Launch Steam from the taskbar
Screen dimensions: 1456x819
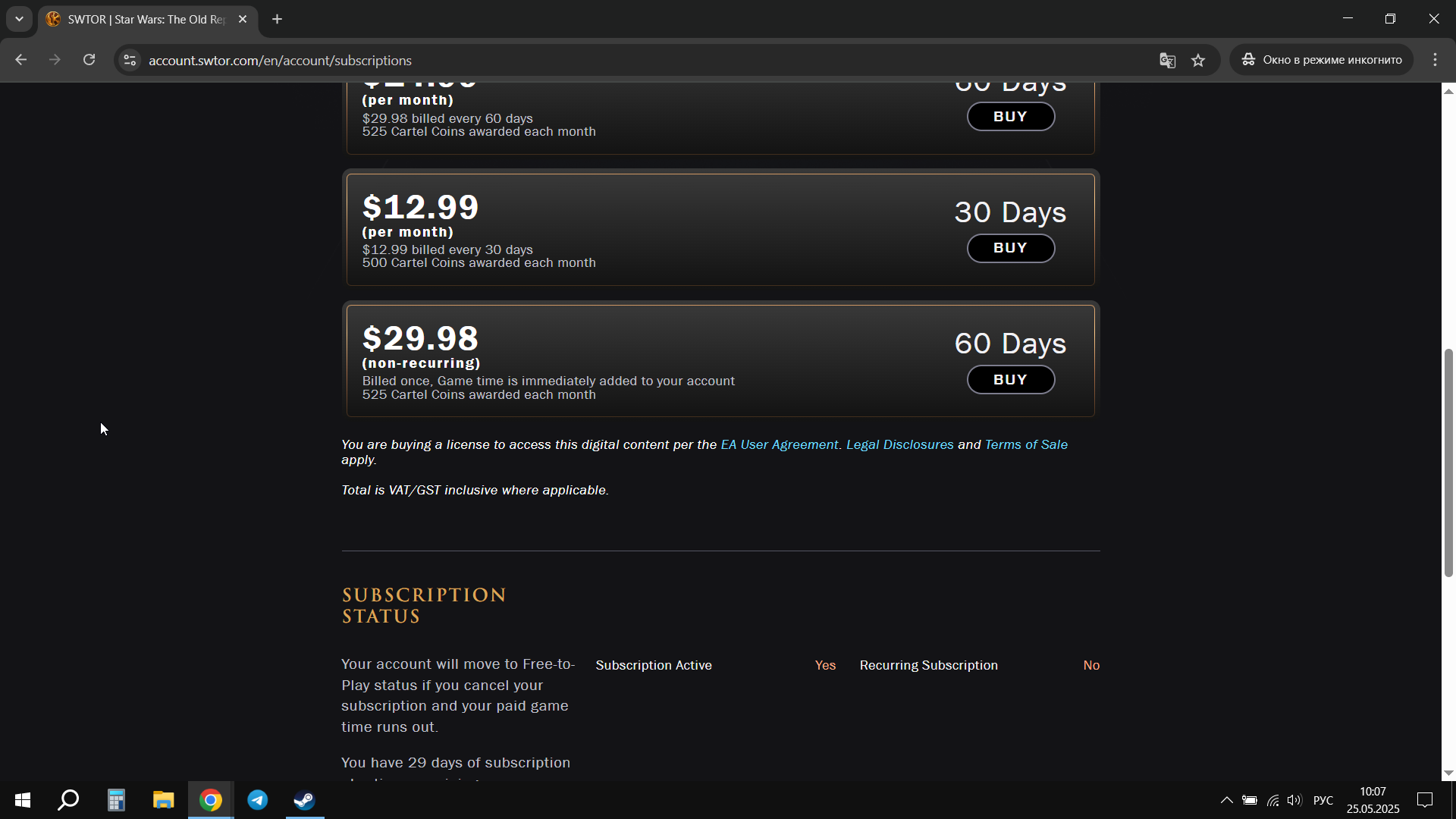point(305,800)
